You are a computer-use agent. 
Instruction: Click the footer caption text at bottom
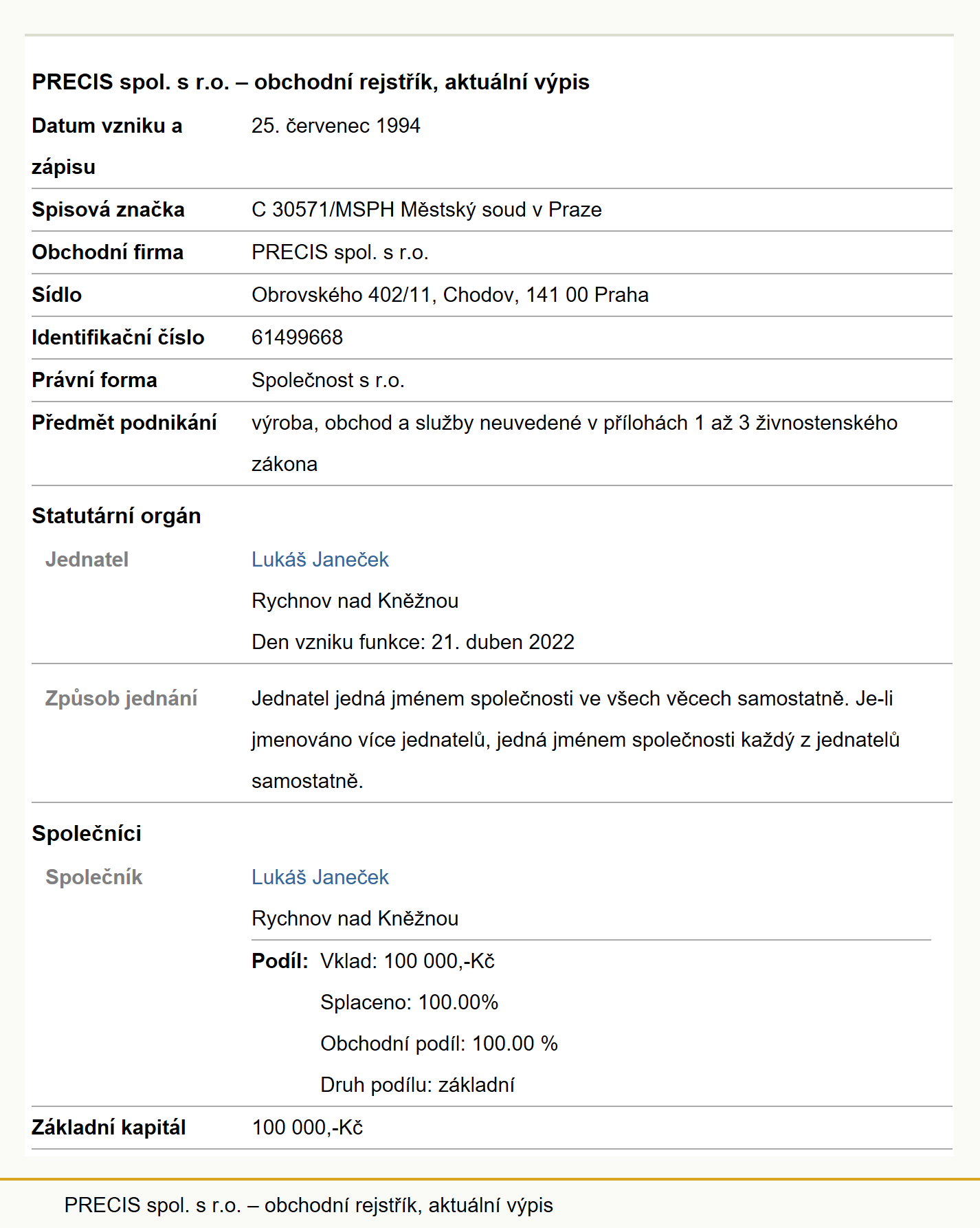click(309, 1205)
